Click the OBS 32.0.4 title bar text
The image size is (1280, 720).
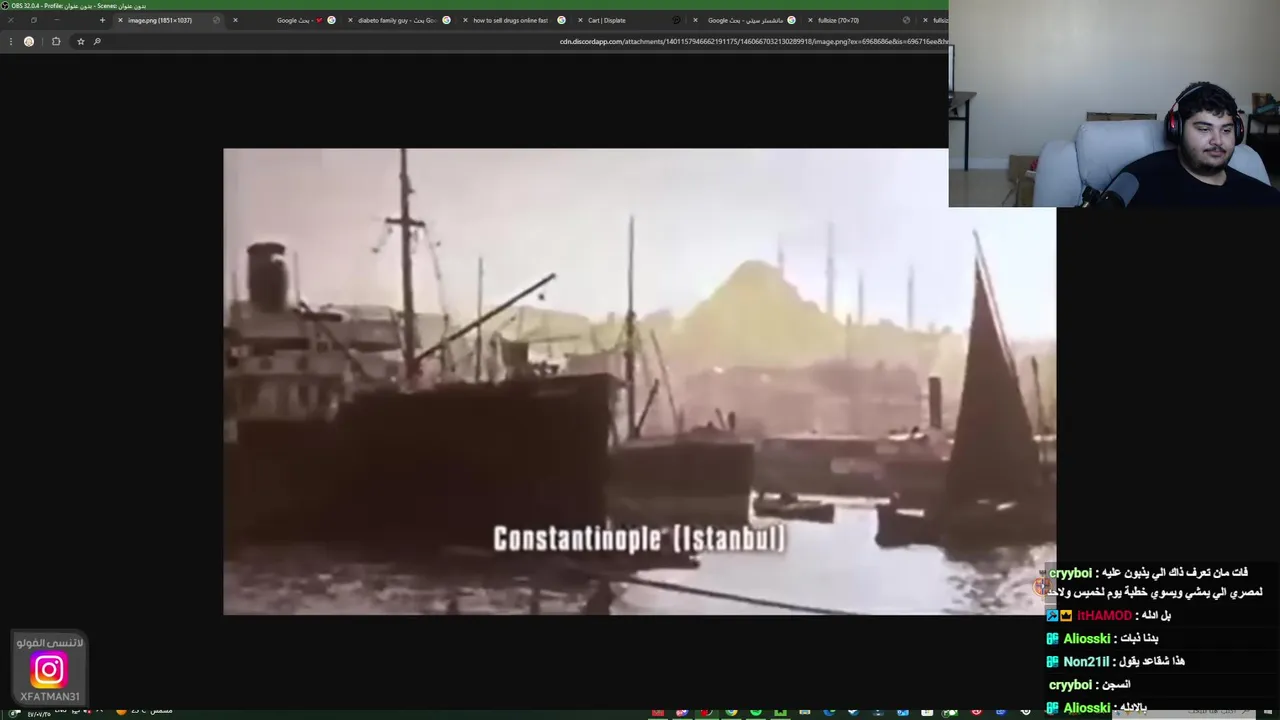[x=79, y=5]
